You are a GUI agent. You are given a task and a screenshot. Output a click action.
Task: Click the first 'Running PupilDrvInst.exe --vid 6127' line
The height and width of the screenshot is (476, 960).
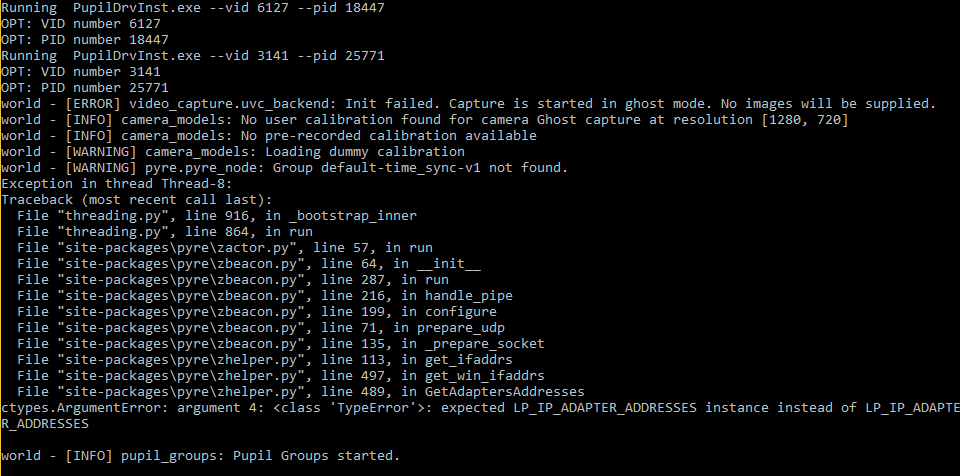[x=193, y=8]
